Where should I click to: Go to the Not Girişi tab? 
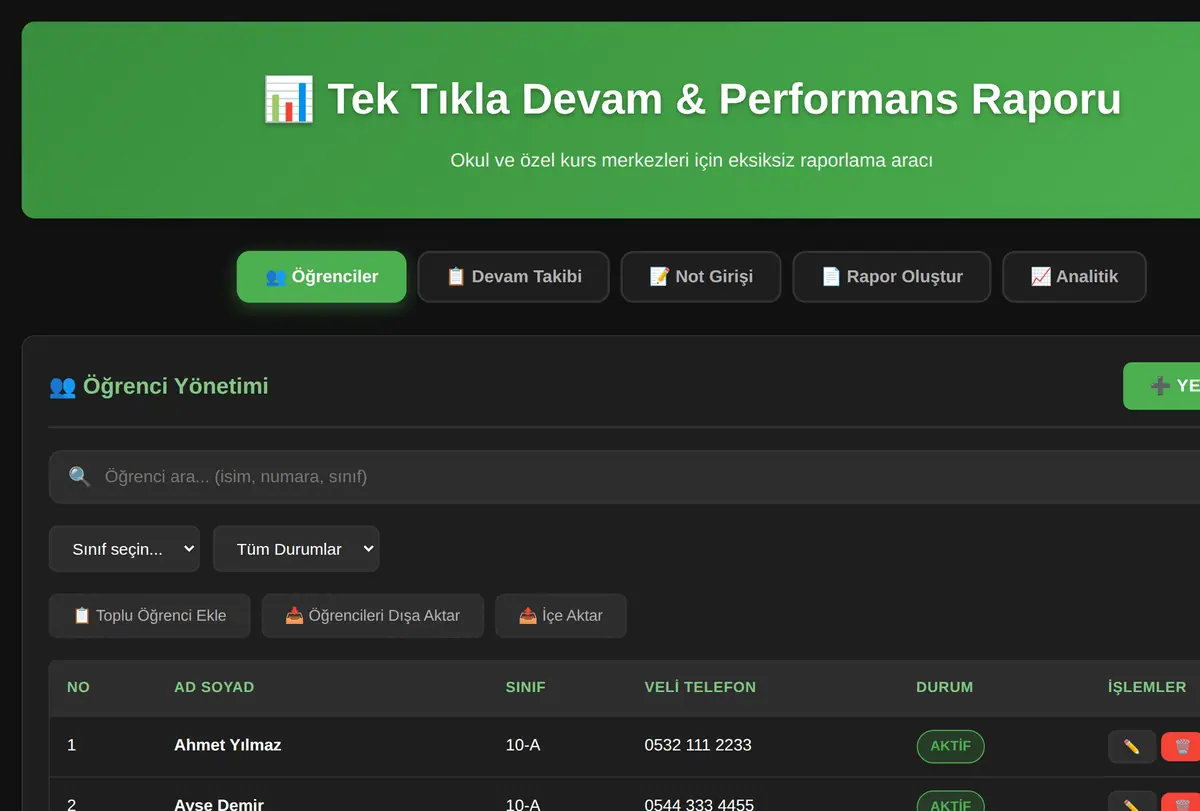pos(701,277)
